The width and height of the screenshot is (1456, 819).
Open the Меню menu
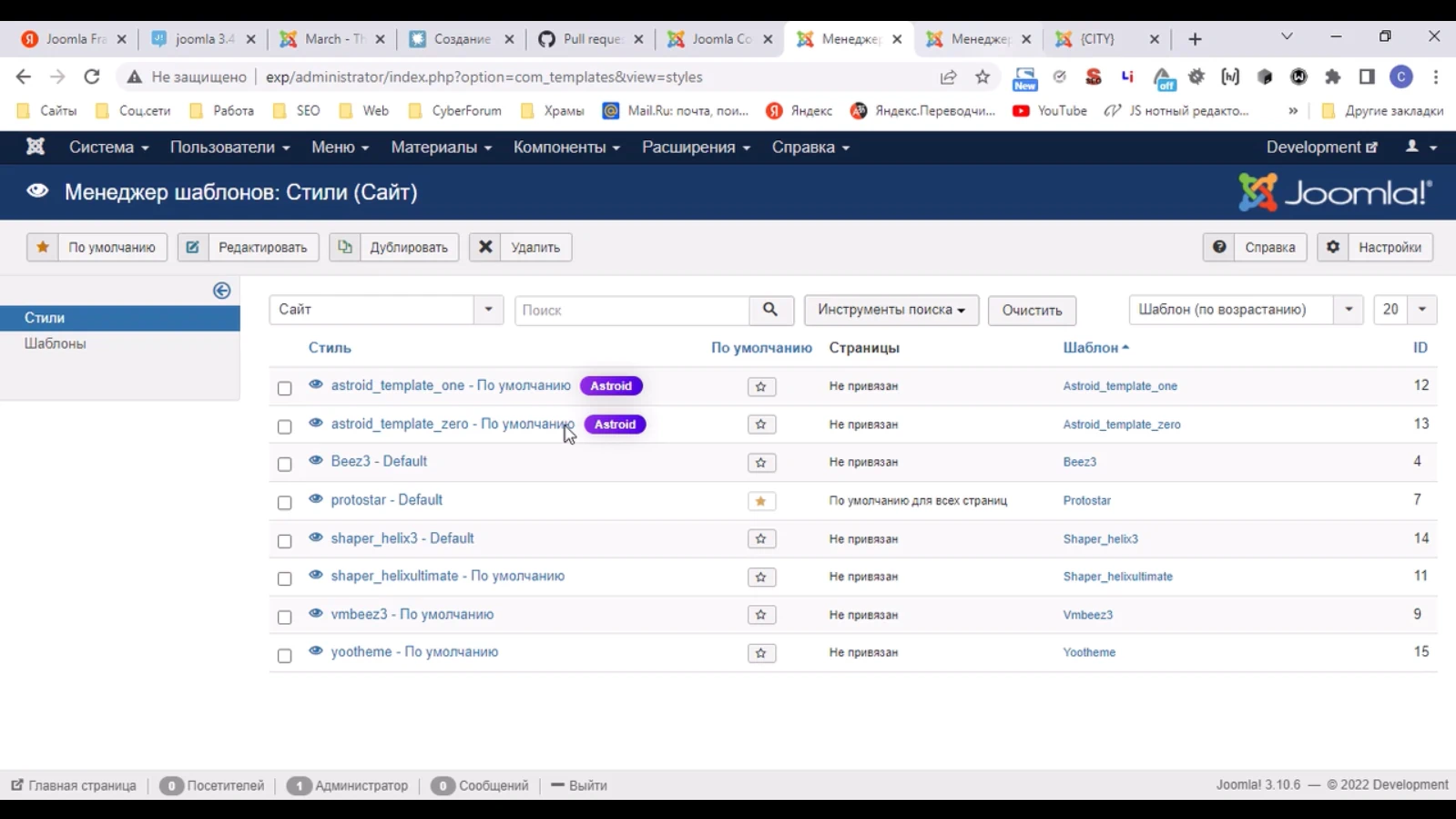click(340, 147)
